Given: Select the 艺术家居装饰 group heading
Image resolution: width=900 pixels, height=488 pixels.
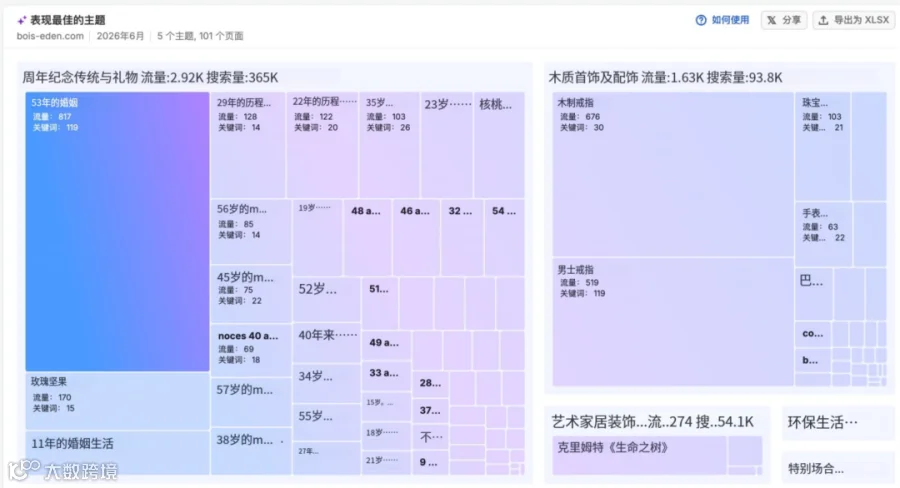Looking at the screenshot, I should pyautogui.click(x=652, y=423).
